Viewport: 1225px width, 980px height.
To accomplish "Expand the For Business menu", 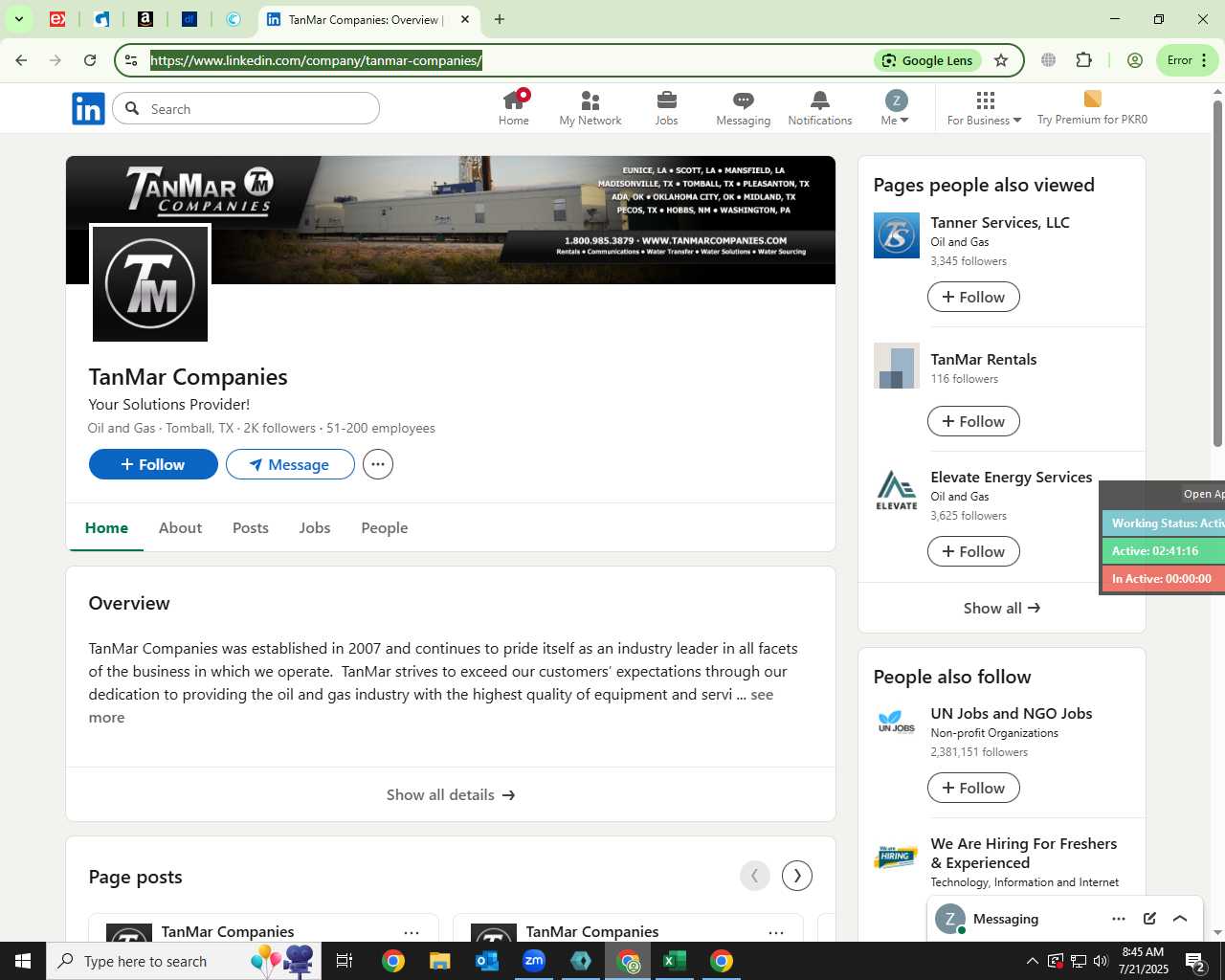I will tap(984, 108).
